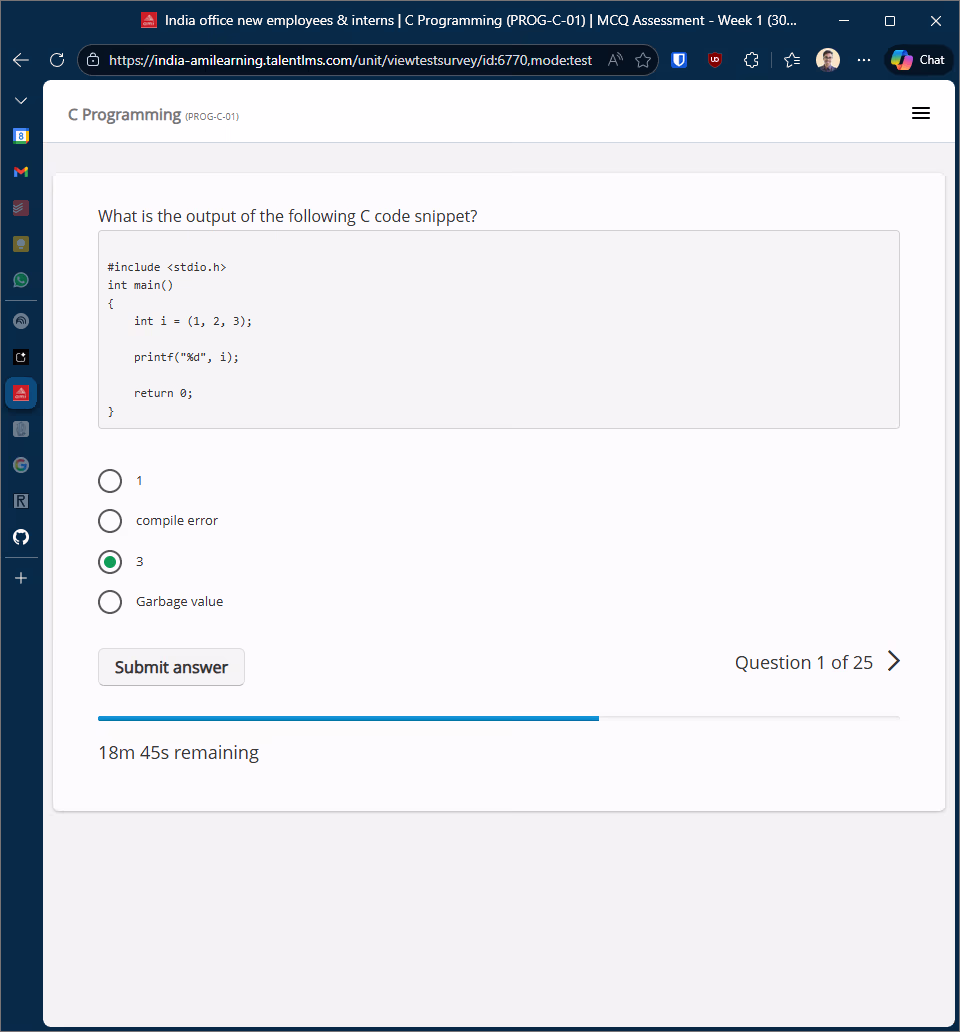Bookmark this page with star icon
The width and height of the screenshot is (960, 1032).
[643, 60]
